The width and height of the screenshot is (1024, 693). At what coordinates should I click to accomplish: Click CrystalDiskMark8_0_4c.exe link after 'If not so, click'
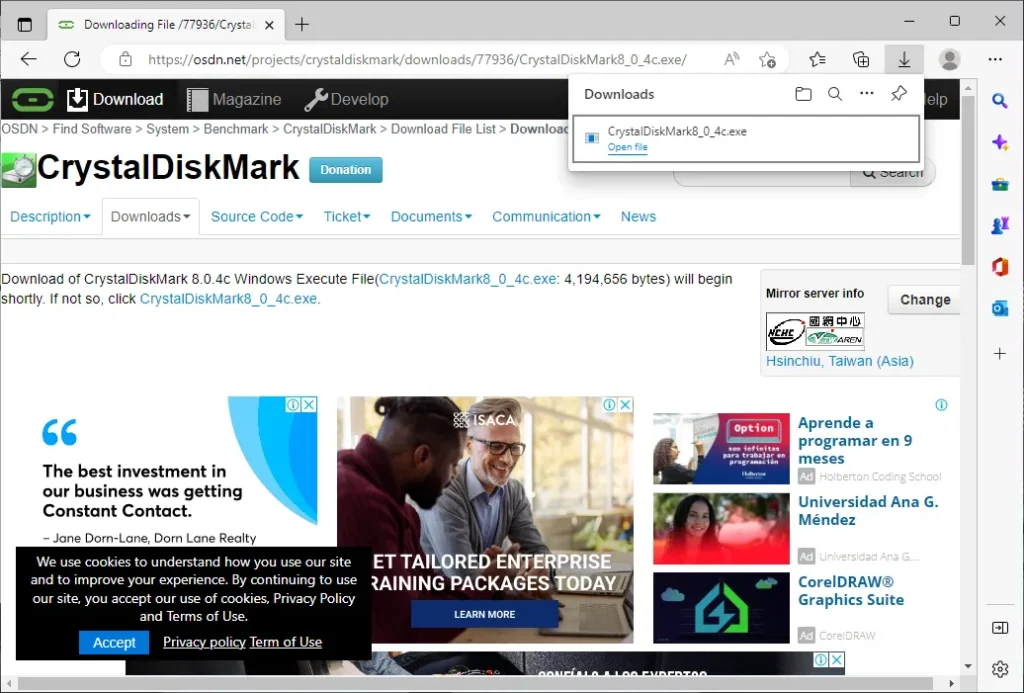[x=229, y=299]
